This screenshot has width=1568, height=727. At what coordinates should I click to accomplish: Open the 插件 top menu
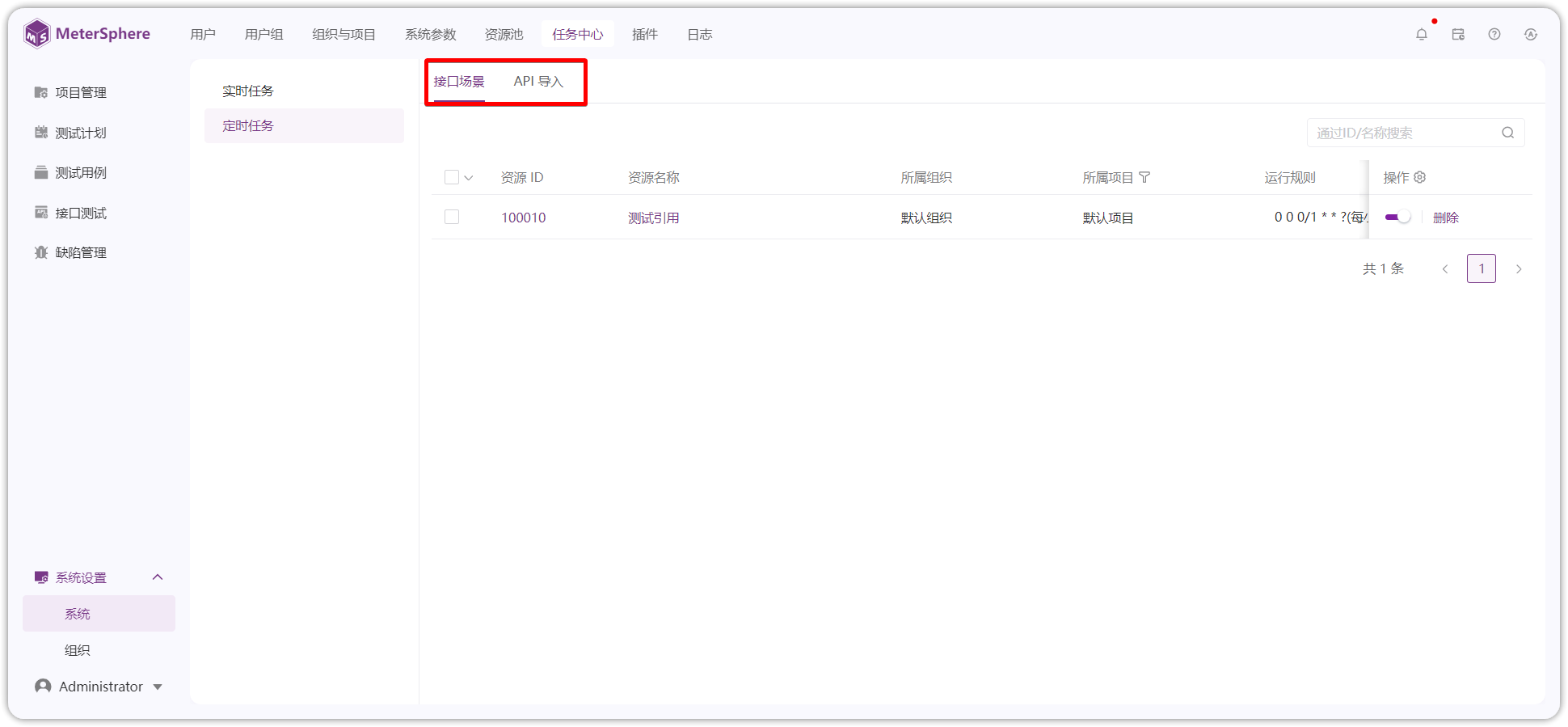point(645,34)
